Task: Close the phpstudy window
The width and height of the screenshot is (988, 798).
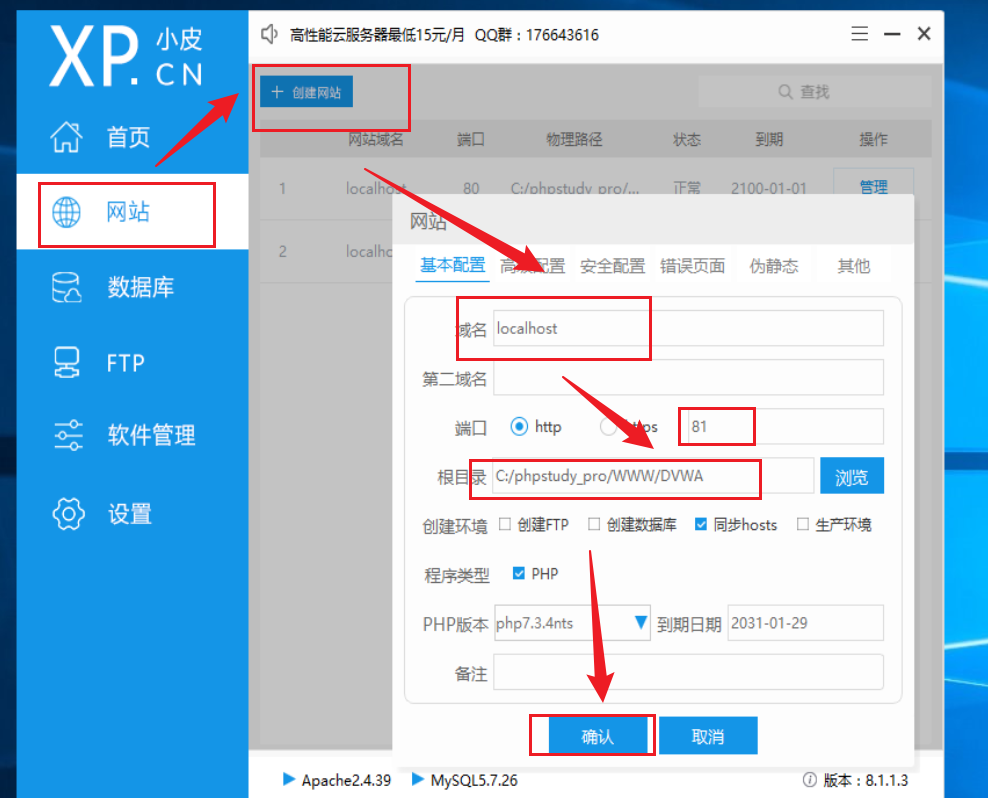Action: (x=924, y=33)
